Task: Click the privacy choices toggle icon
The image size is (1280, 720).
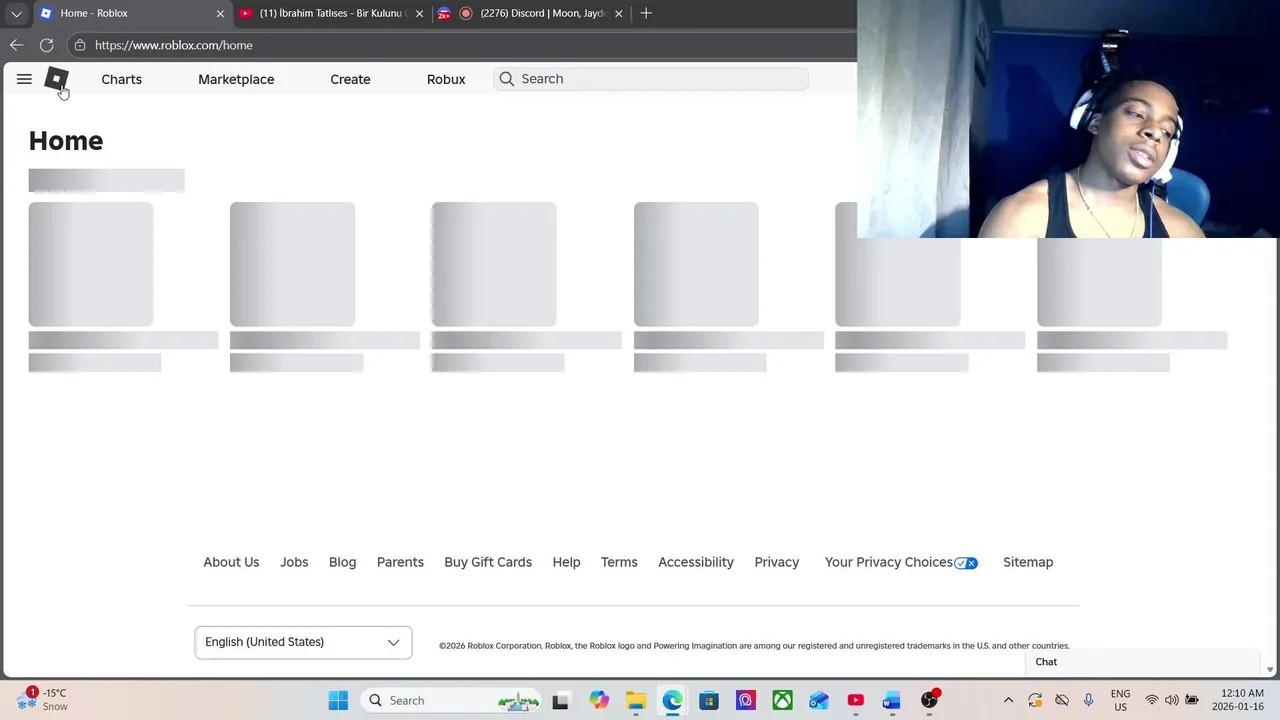Action: 966,563
